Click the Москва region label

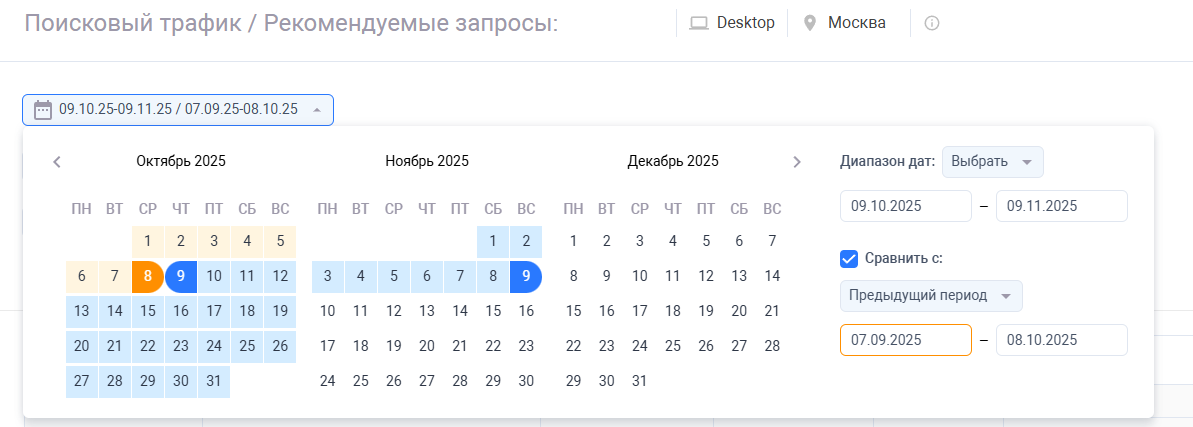[x=856, y=23]
